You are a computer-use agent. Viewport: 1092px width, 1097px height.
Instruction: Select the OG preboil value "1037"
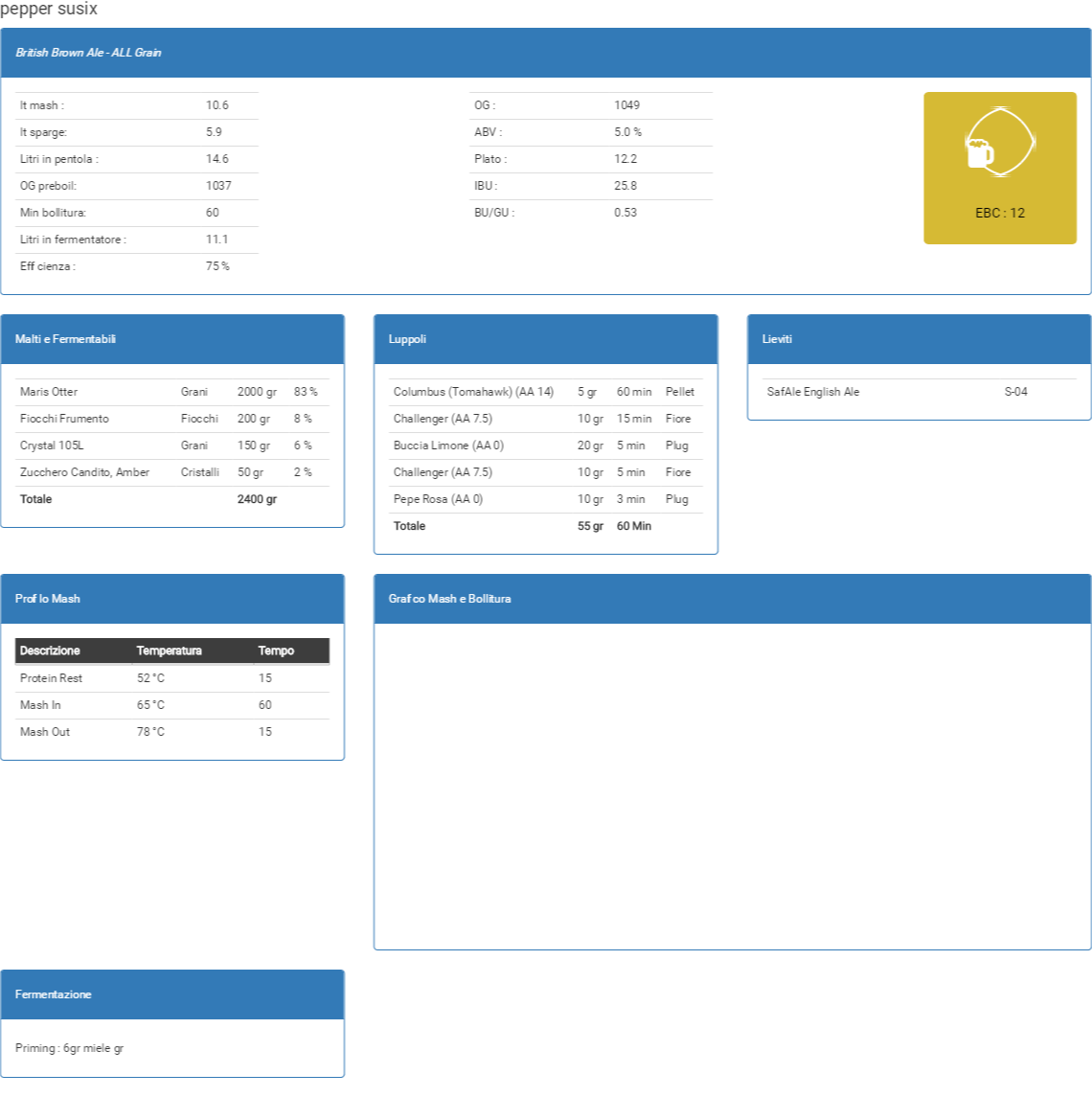(218, 186)
